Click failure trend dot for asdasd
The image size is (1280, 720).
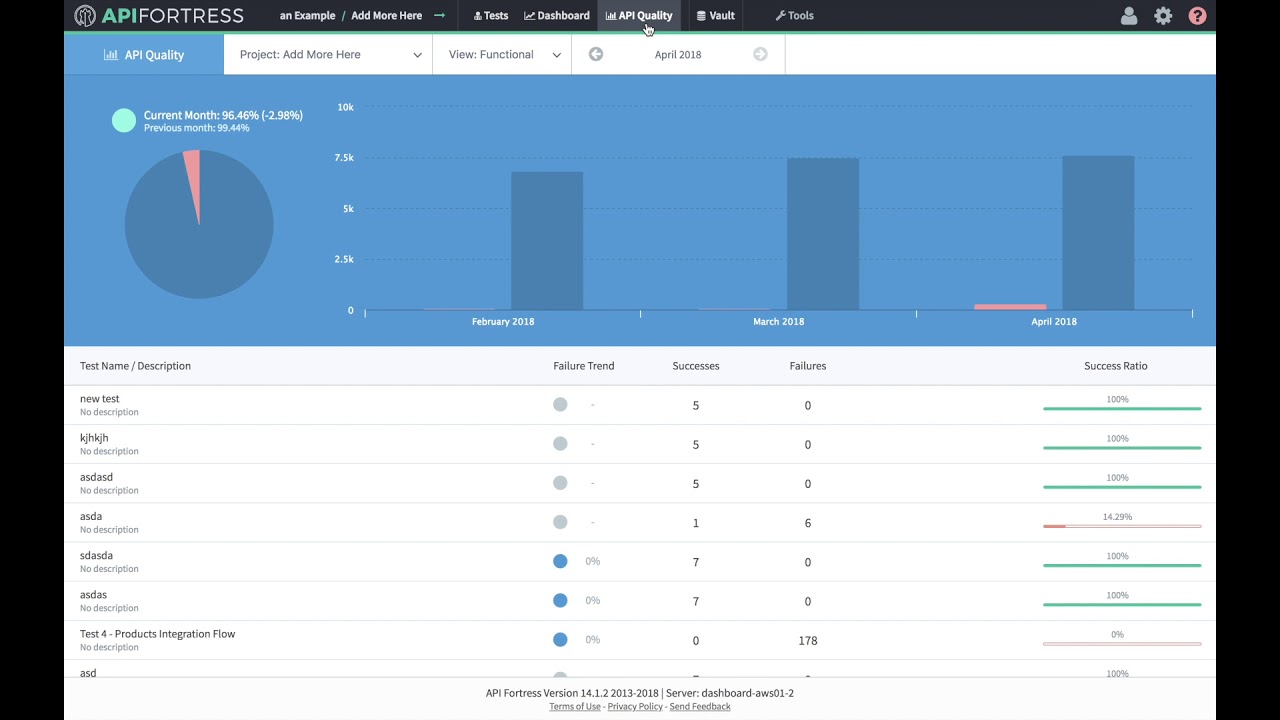click(x=560, y=483)
